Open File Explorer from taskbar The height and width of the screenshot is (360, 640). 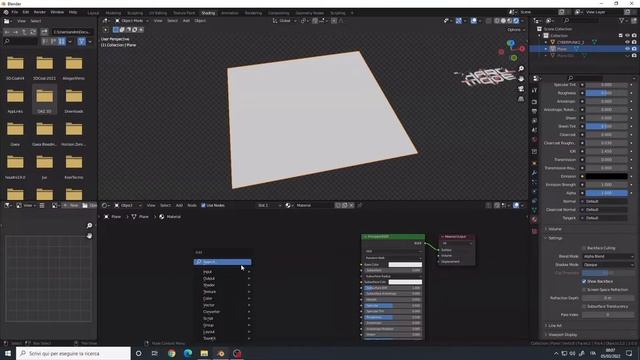point(204,353)
